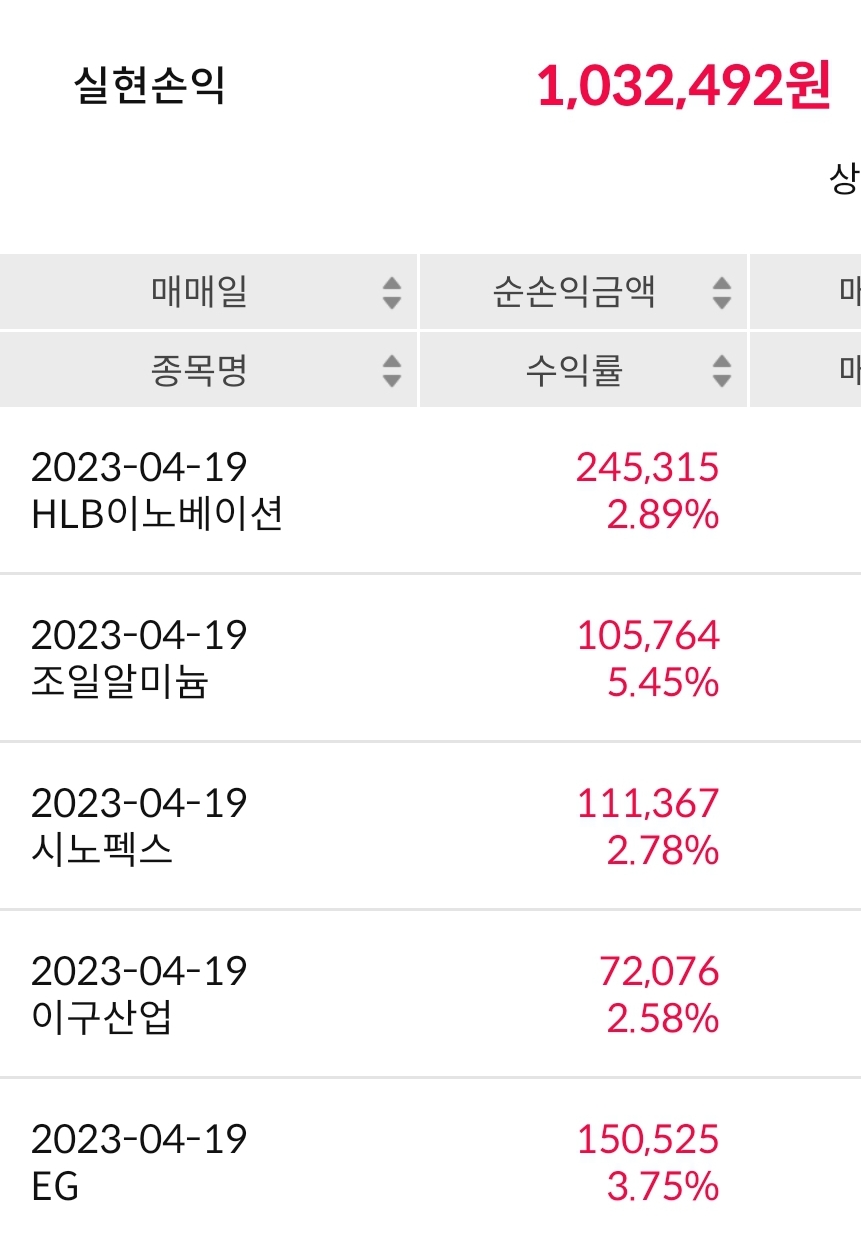Open the 시노펙스 stock entry
861x1250 pixels.
[x=102, y=851]
